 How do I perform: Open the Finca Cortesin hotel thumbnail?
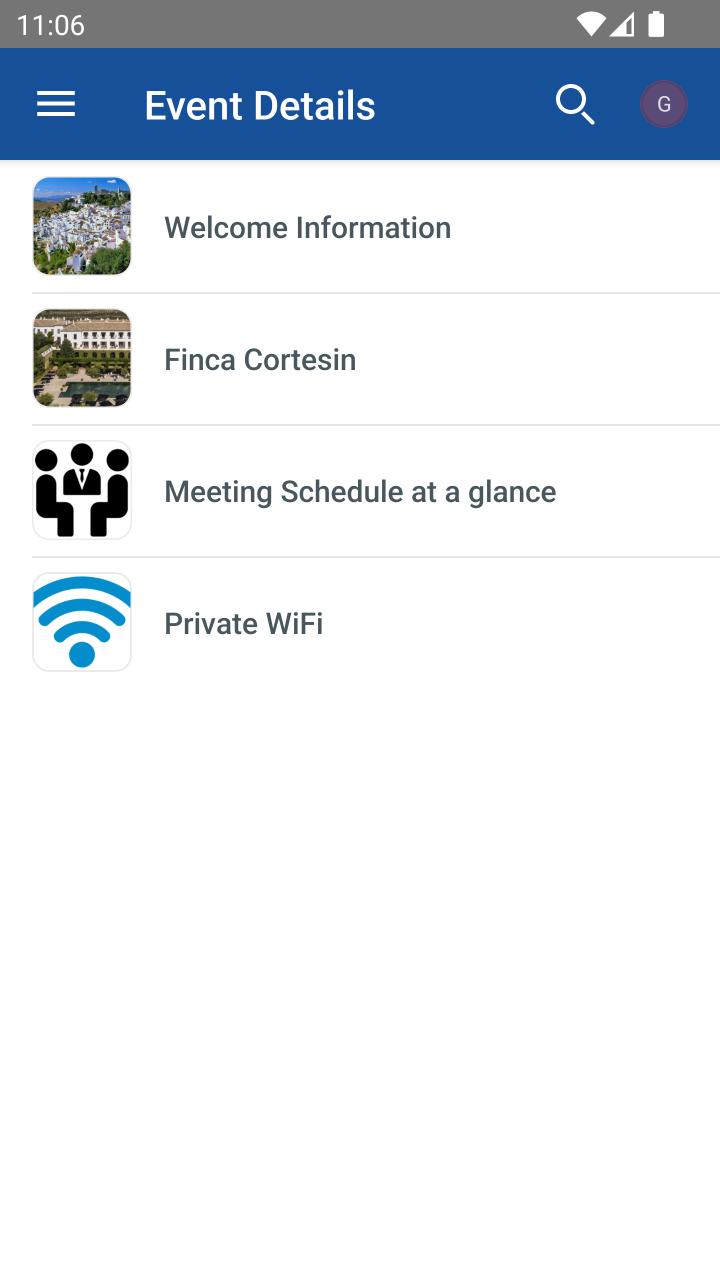(x=82, y=358)
